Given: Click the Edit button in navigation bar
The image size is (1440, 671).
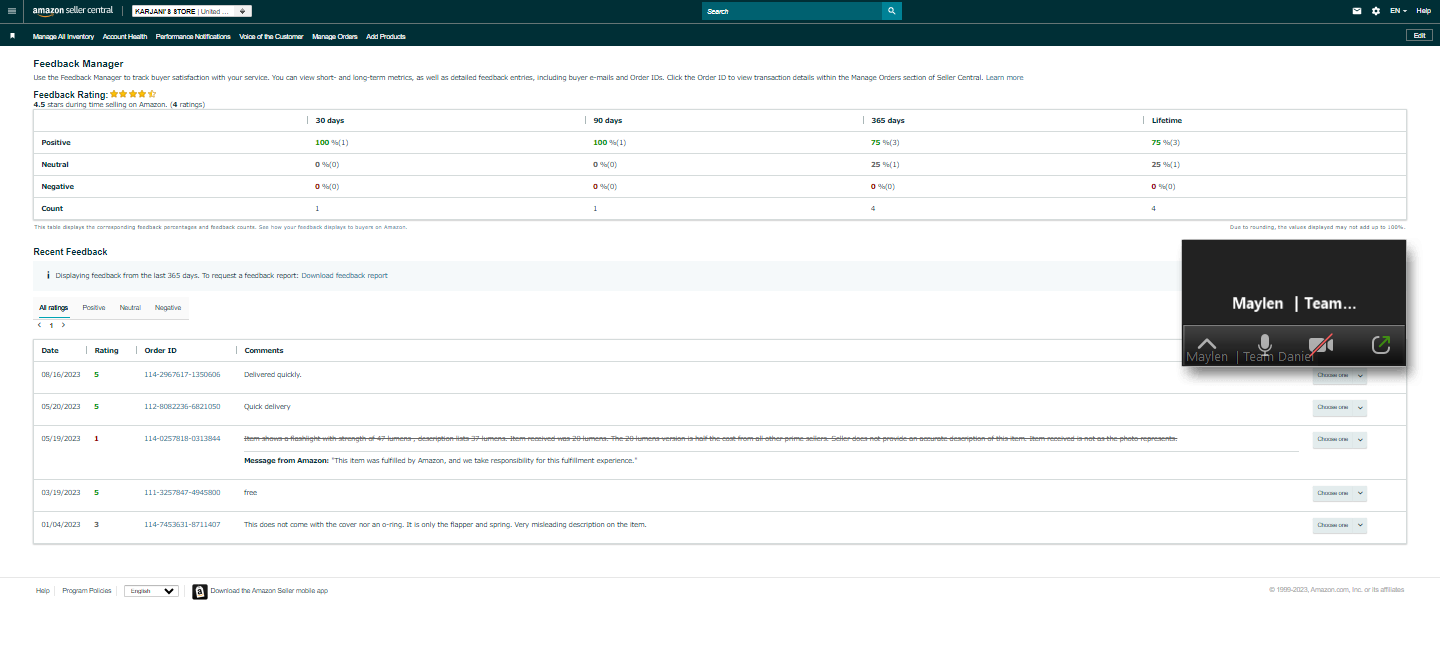Looking at the screenshot, I should tap(1419, 35).
